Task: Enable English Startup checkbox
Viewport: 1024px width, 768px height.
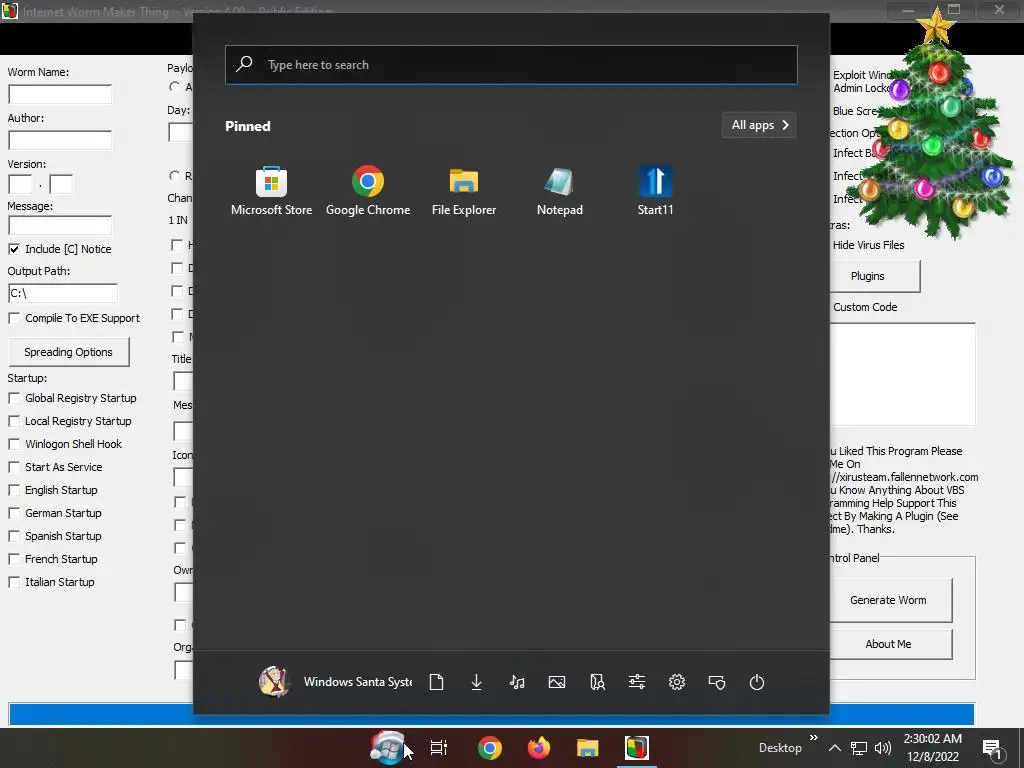Action: tap(14, 490)
